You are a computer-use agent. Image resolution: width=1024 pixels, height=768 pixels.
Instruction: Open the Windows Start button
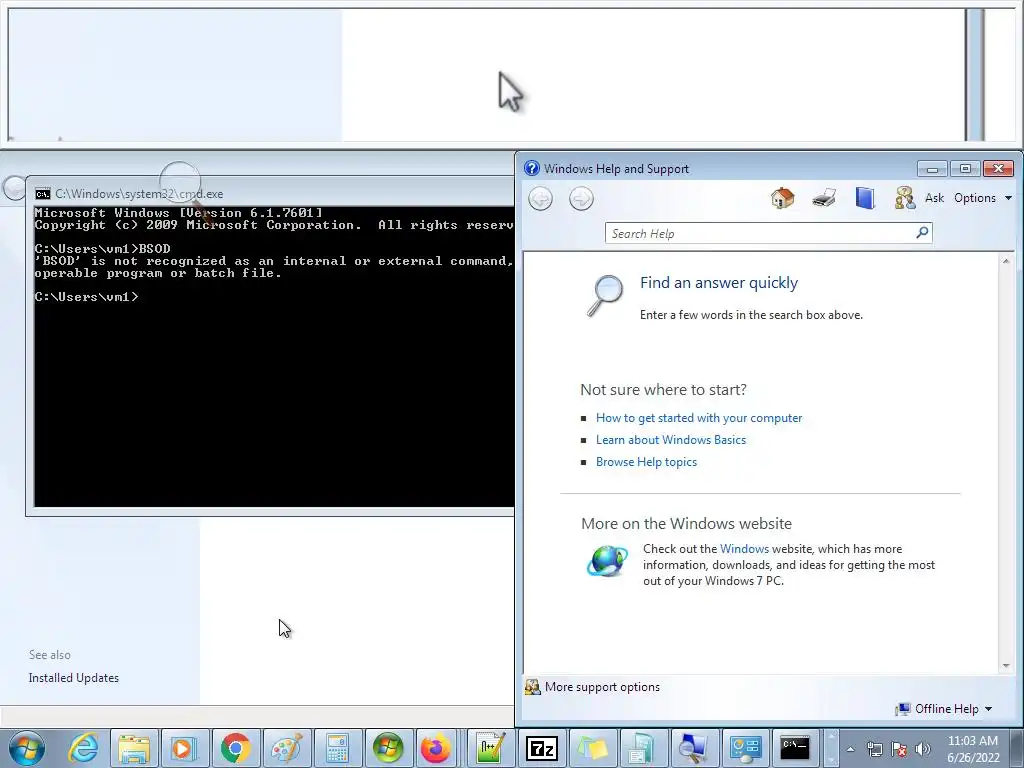click(27, 748)
